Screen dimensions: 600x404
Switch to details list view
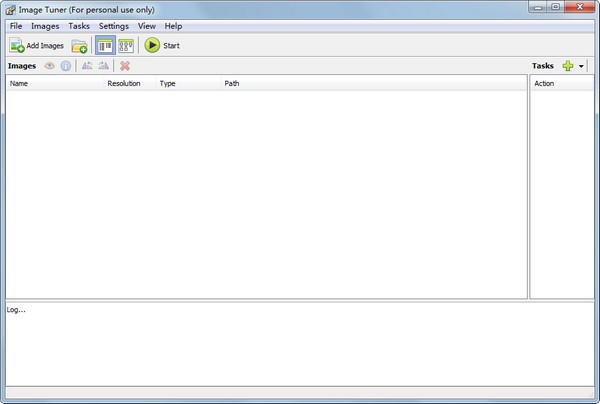pos(105,46)
